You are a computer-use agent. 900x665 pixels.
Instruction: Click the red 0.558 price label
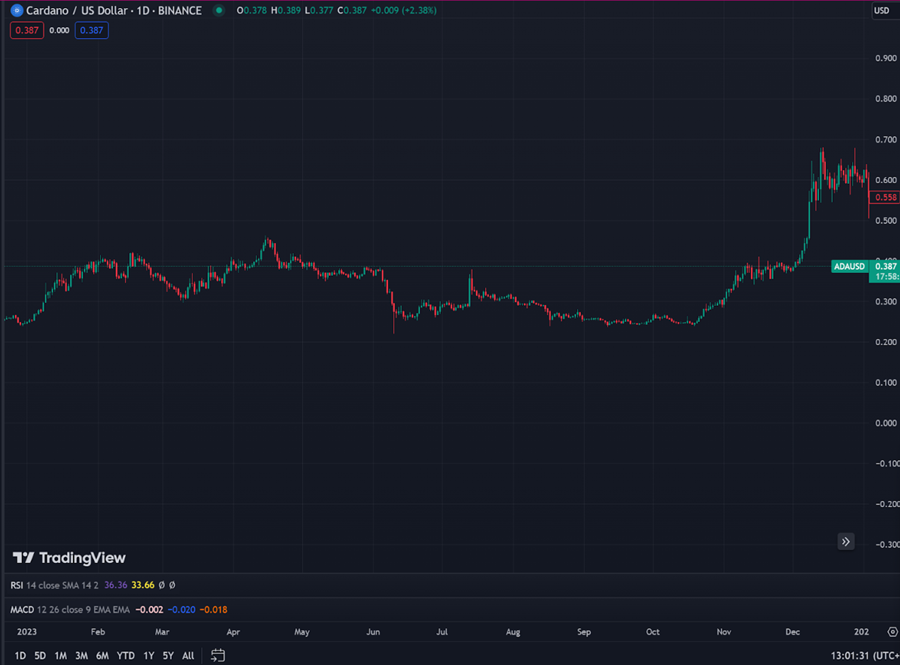tap(885, 198)
